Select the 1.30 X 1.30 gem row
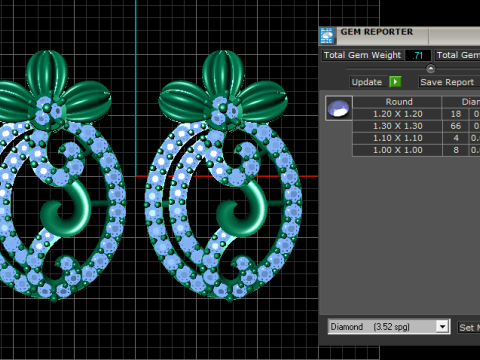This screenshot has width=480, height=360. pos(416,126)
